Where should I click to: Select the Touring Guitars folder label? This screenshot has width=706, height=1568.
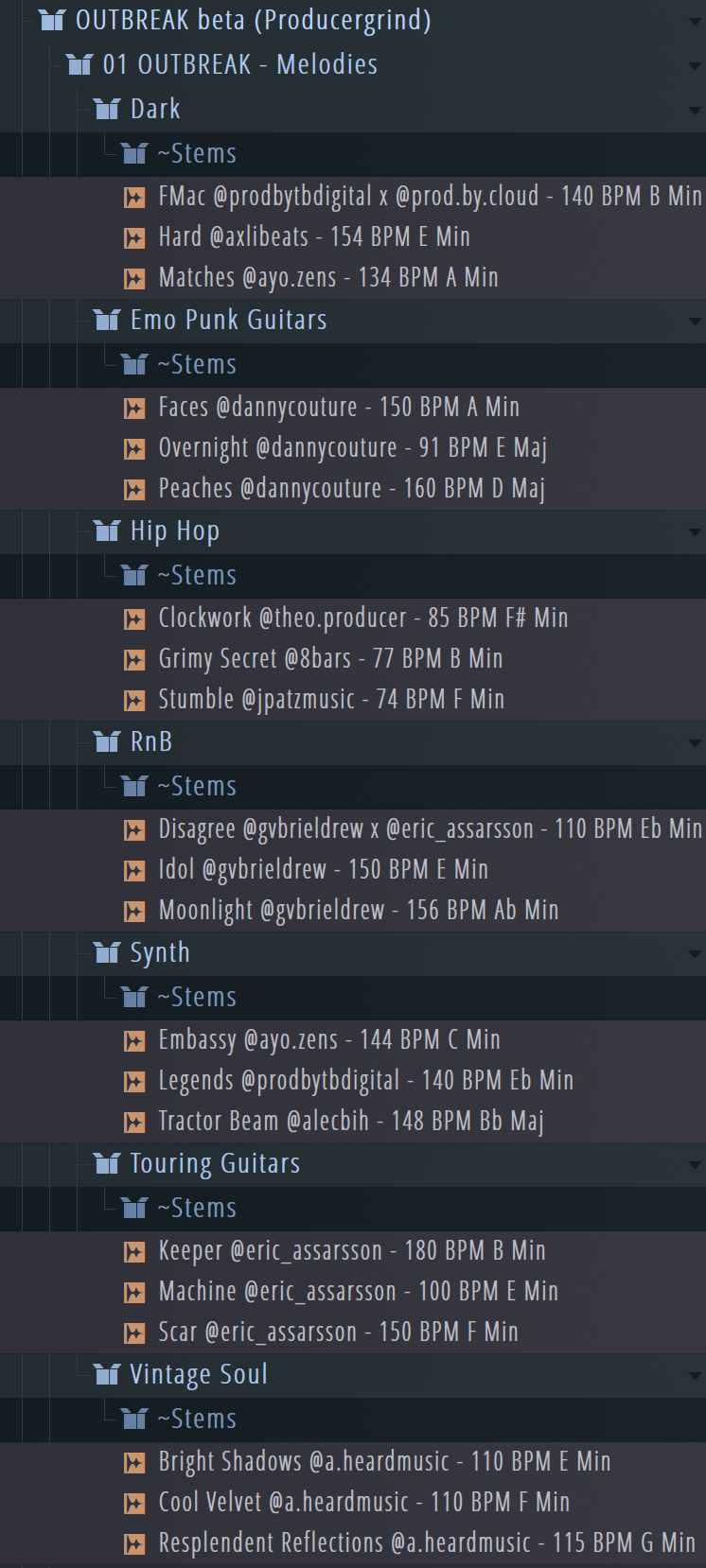[215, 1163]
